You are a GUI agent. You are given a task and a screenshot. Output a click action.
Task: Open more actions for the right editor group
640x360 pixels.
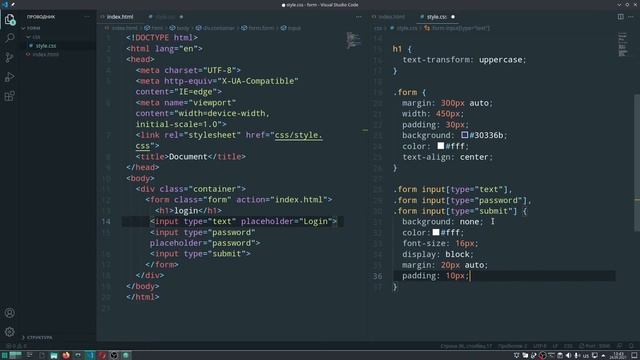pyautogui.click(x=631, y=17)
